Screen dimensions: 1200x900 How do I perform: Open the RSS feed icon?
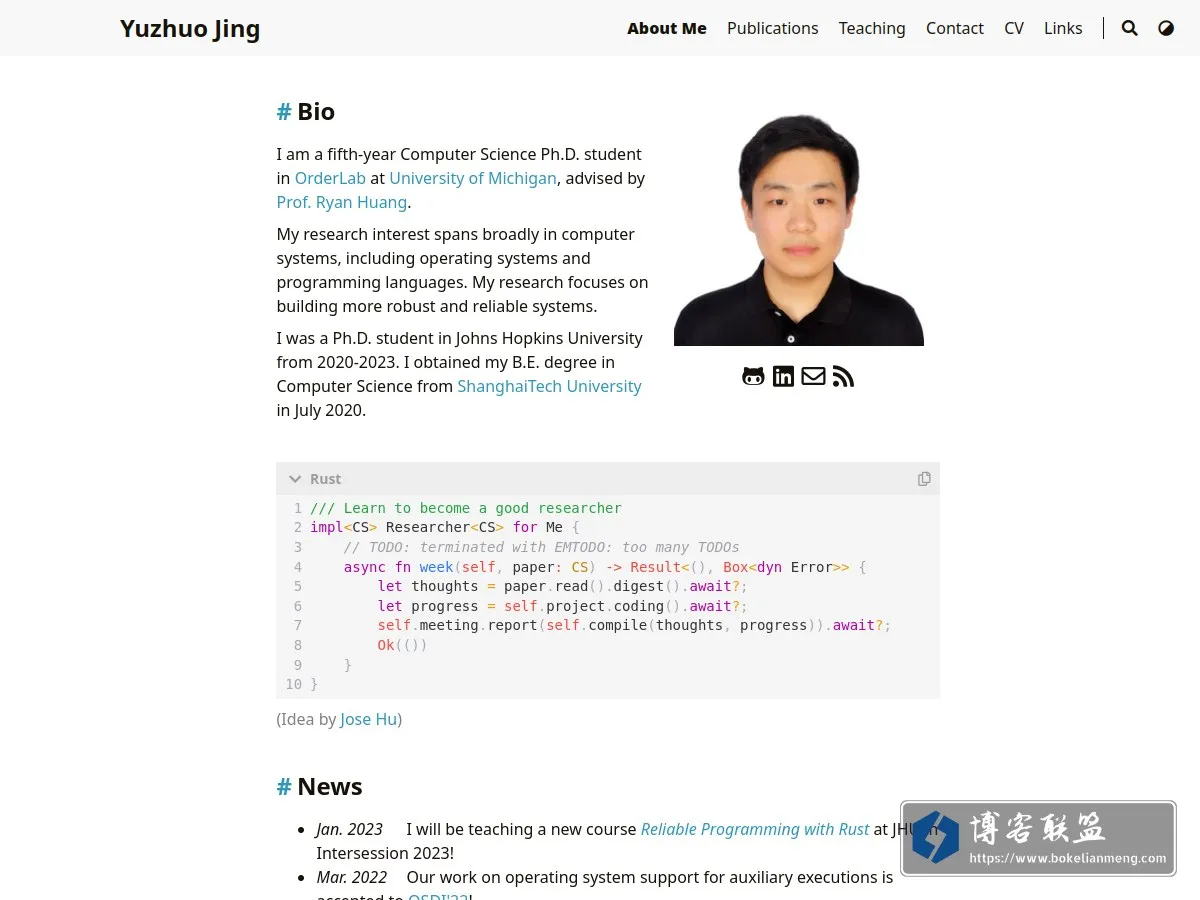coord(843,376)
